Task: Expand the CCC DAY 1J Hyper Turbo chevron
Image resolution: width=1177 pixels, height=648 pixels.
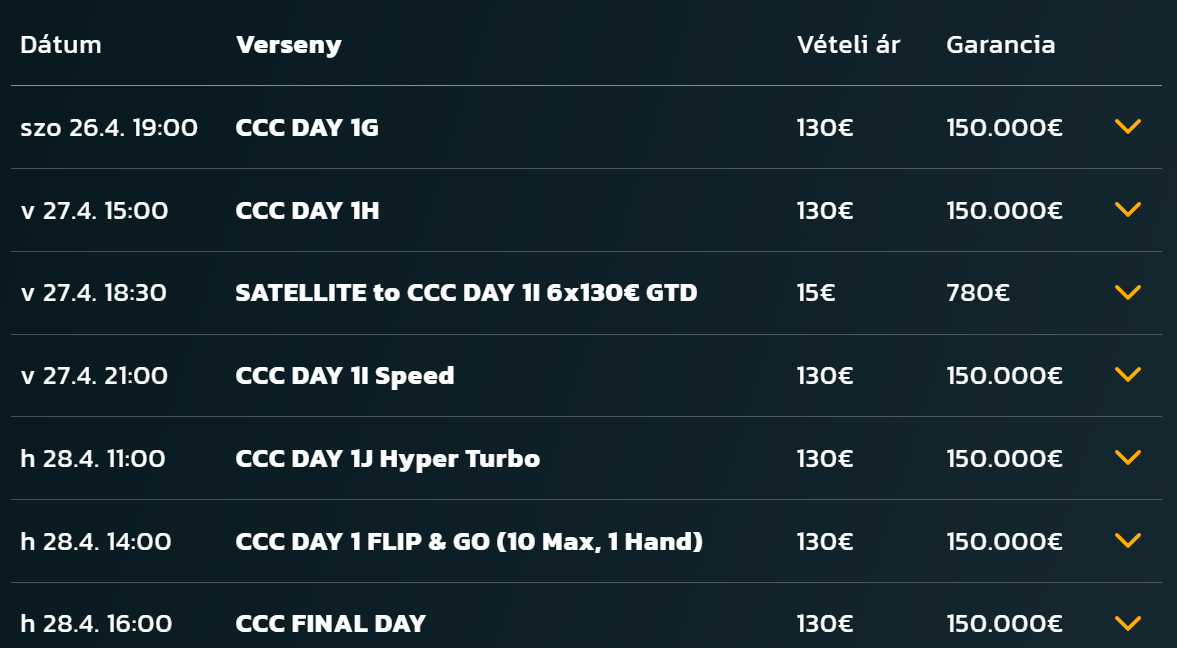Action: click(1127, 458)
